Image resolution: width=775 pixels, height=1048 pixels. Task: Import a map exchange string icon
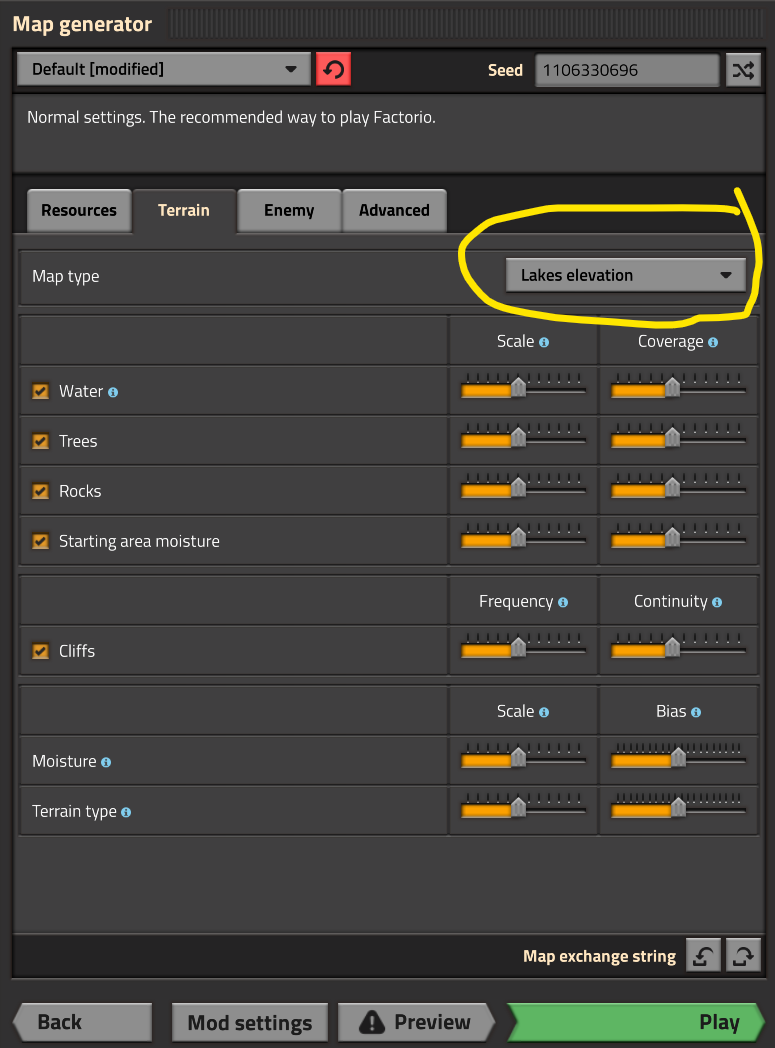[704, 956]
